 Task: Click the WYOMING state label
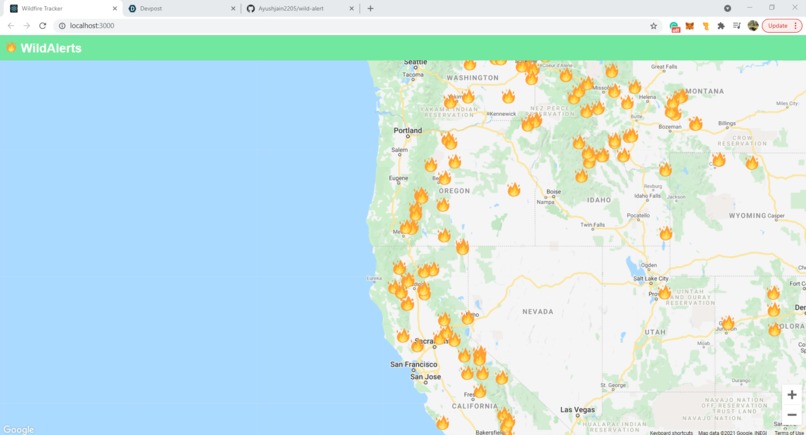coord(747,215)
